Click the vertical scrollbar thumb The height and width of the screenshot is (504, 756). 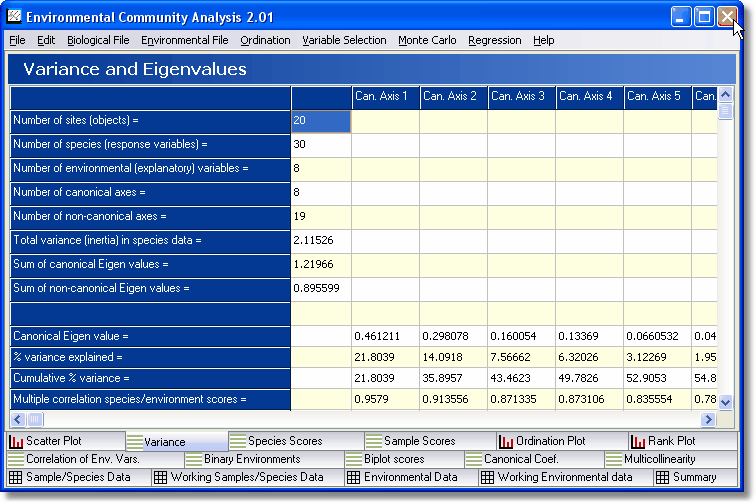click(x=725, y=111)
